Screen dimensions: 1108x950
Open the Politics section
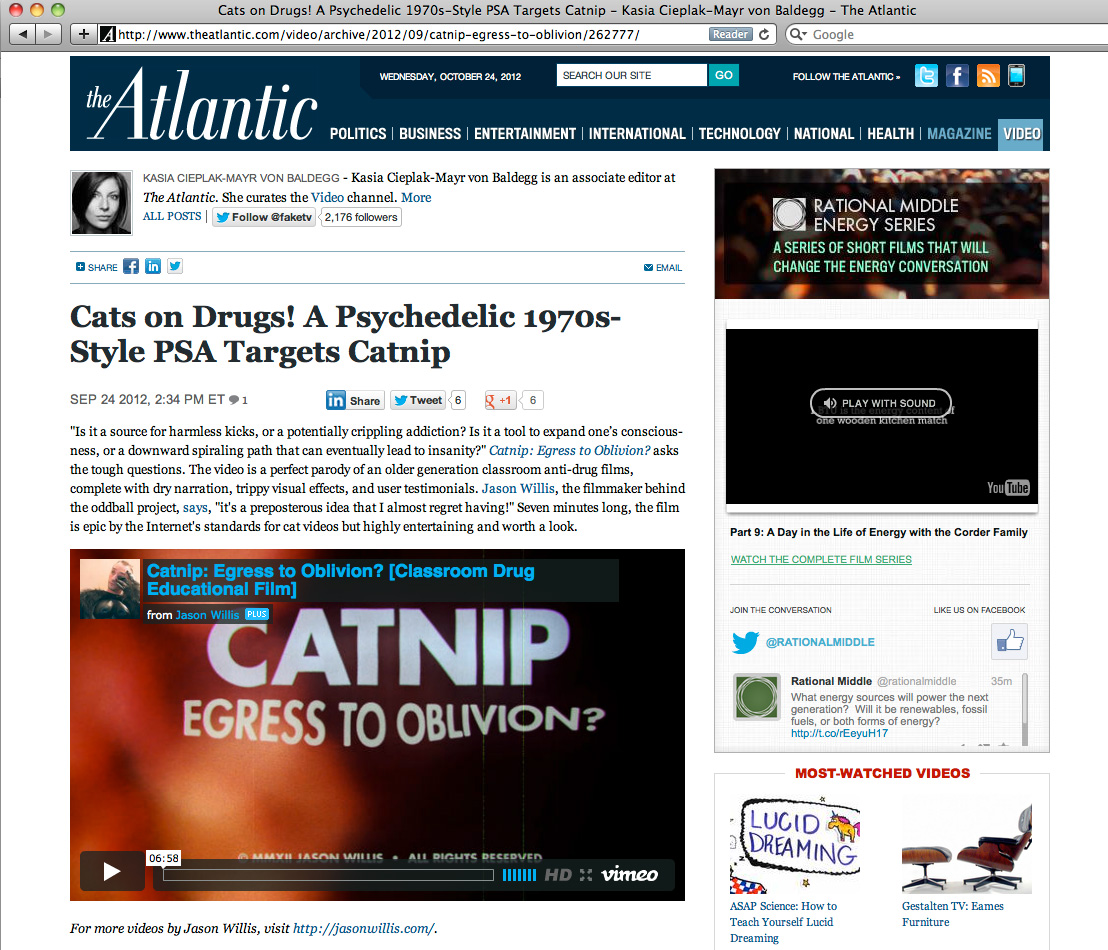coord(358,134)
